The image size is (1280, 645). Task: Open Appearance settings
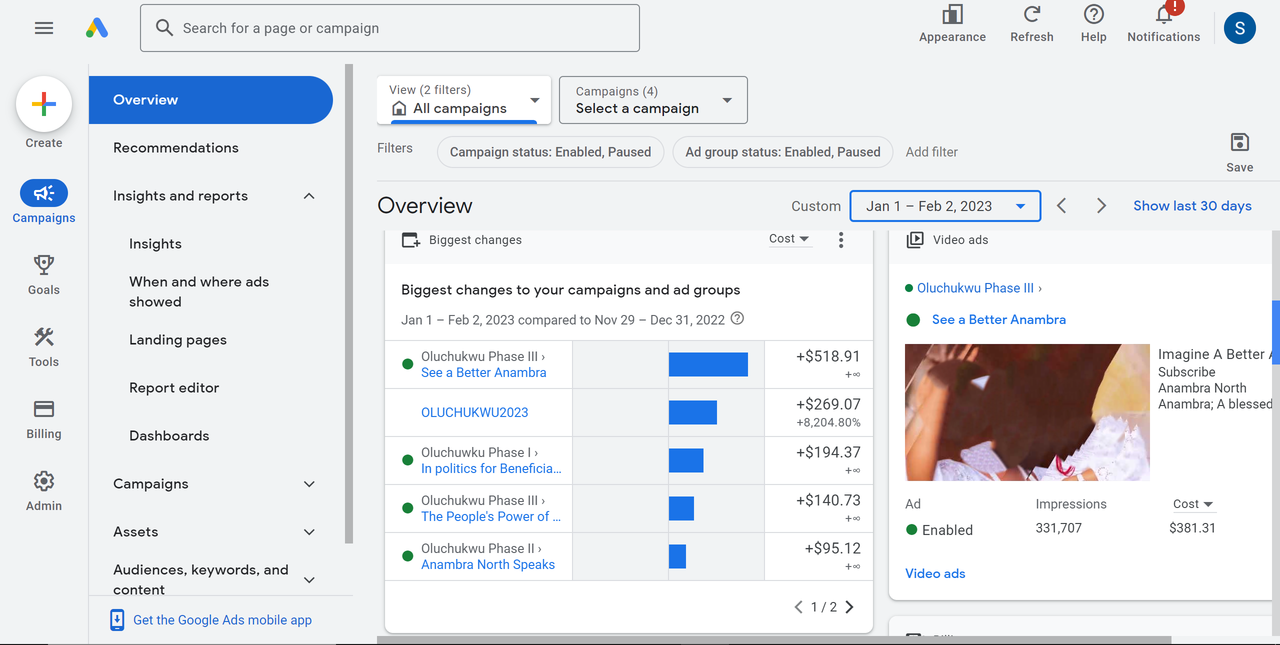952,24
